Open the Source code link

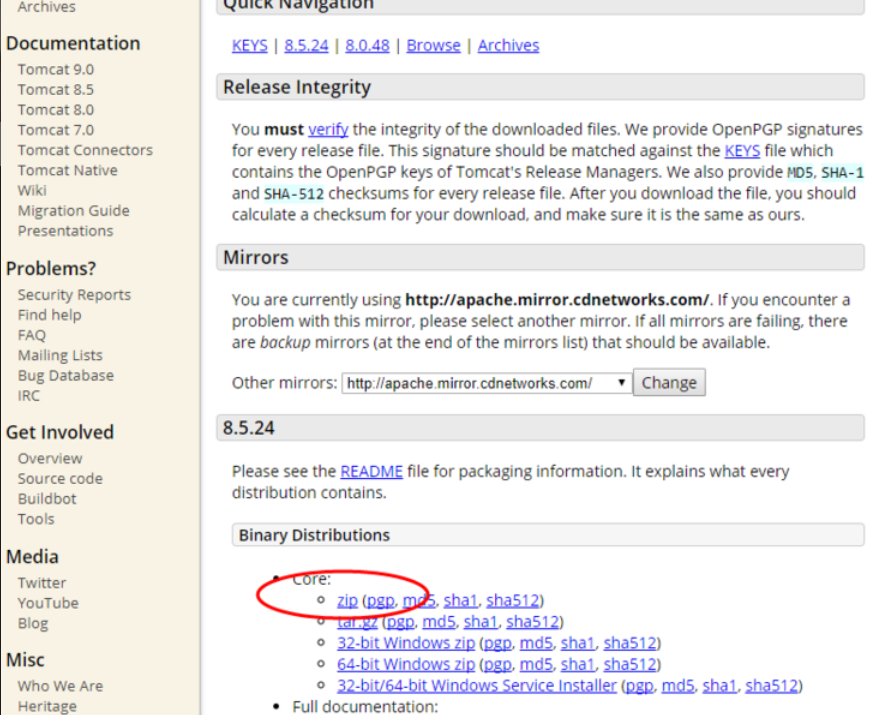60,479
